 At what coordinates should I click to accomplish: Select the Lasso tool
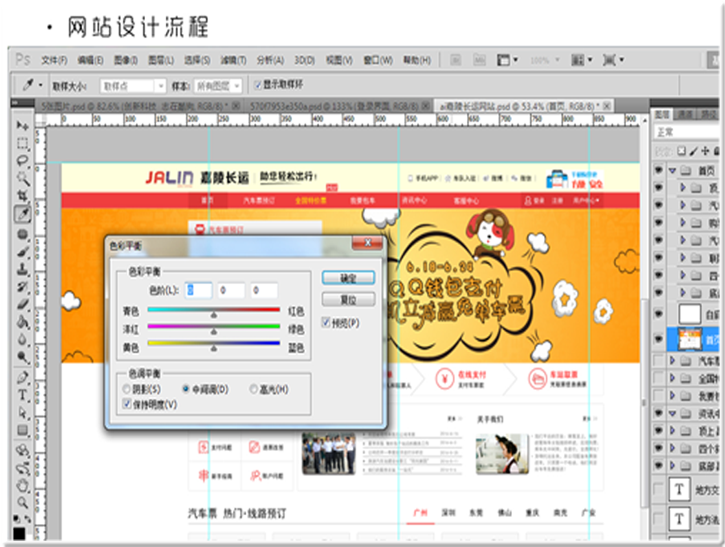22,161
